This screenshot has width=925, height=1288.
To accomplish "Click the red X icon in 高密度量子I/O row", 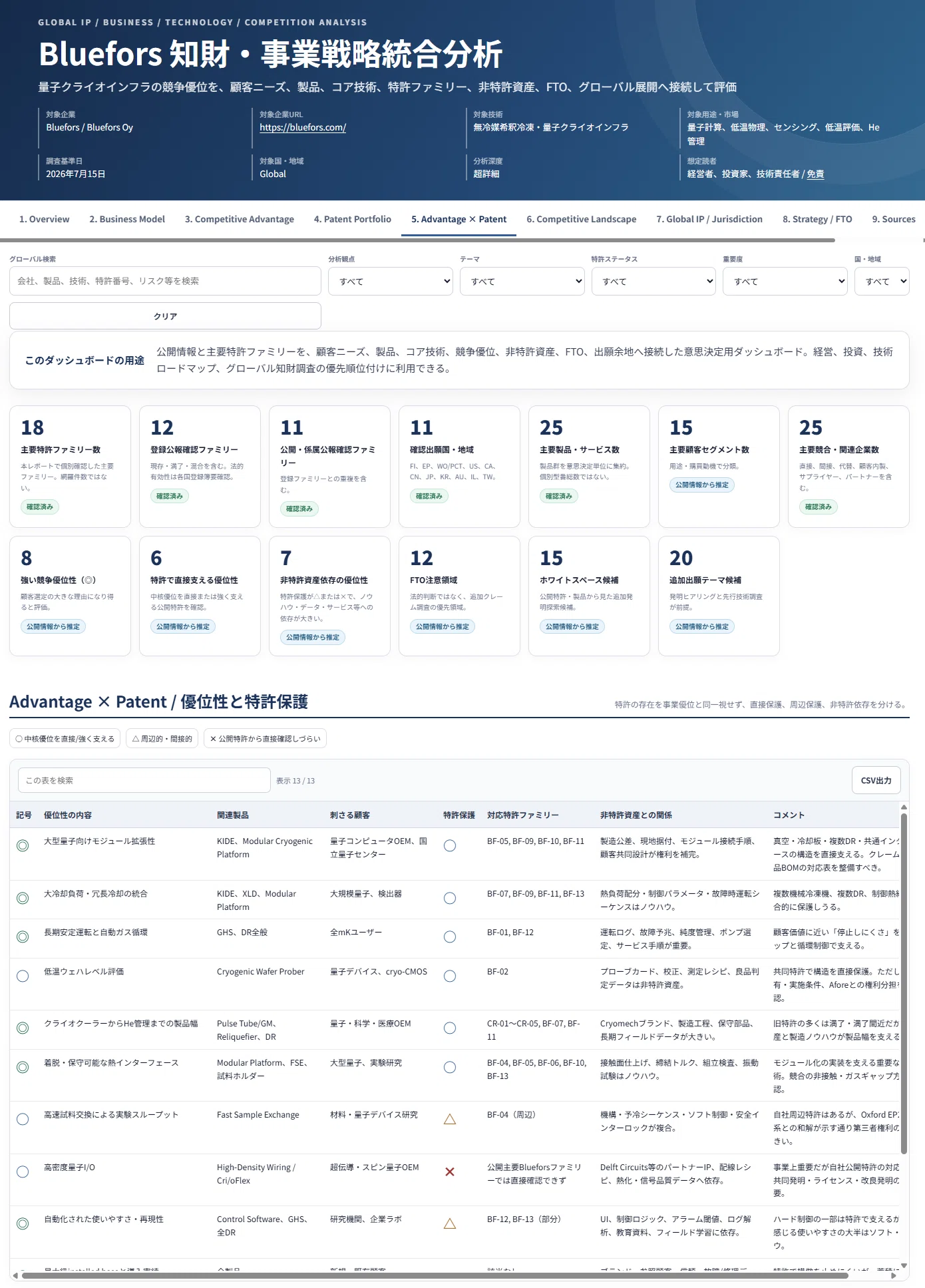I will [x=450, y=1172].
